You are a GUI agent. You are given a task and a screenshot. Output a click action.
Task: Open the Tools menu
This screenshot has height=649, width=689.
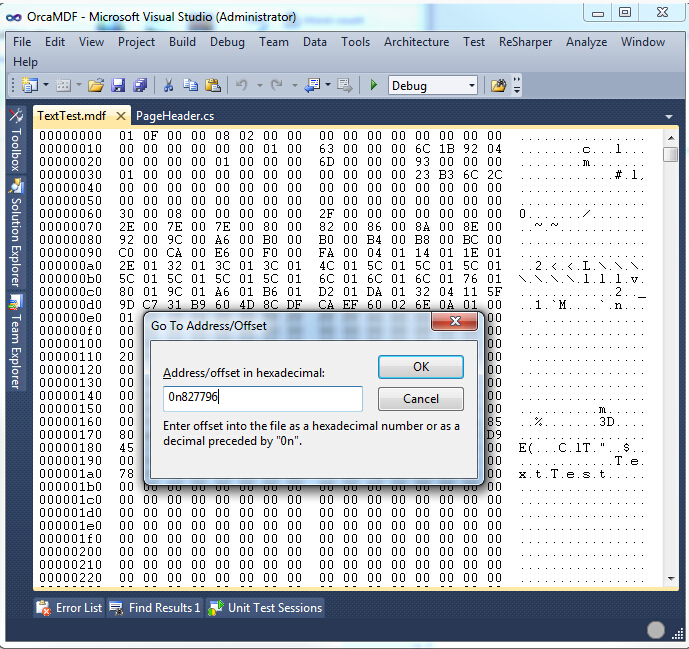(x=355, y=42)
